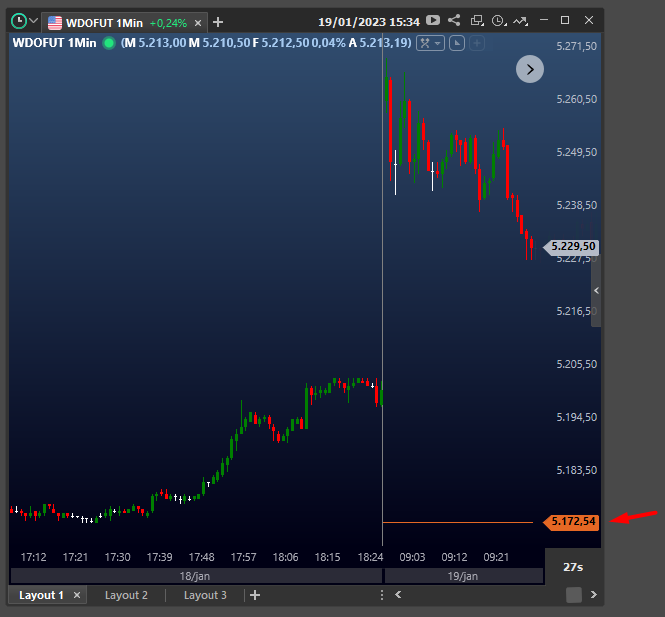Click the replay play icon
This screenshot has width=665, height=617.
433,20
